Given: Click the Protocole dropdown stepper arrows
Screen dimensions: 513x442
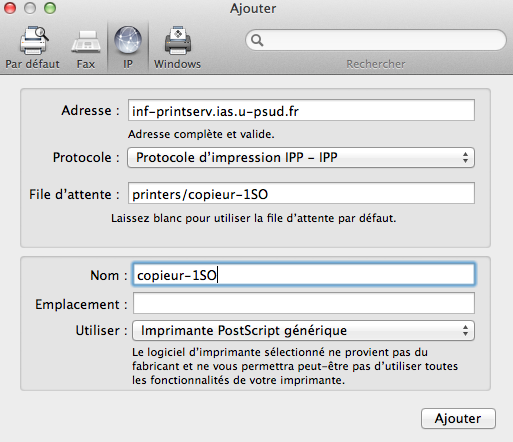Looking at the screenshot, I should [x=465, y=158].
